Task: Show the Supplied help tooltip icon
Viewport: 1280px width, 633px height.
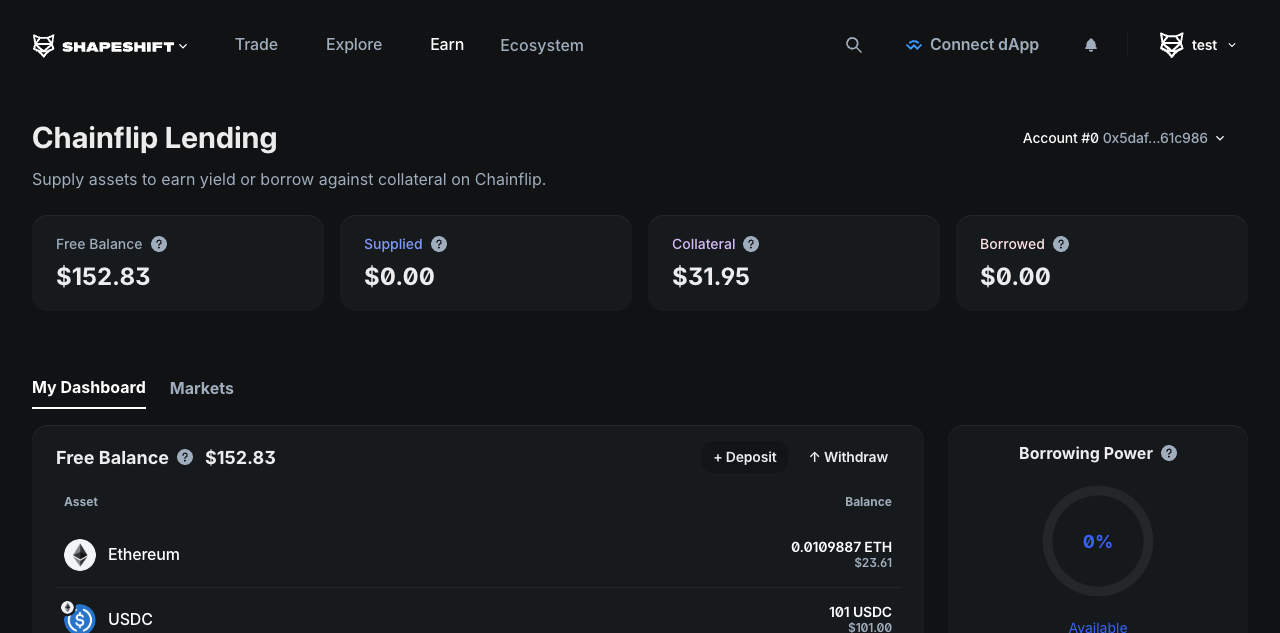Action: [439, 244]
